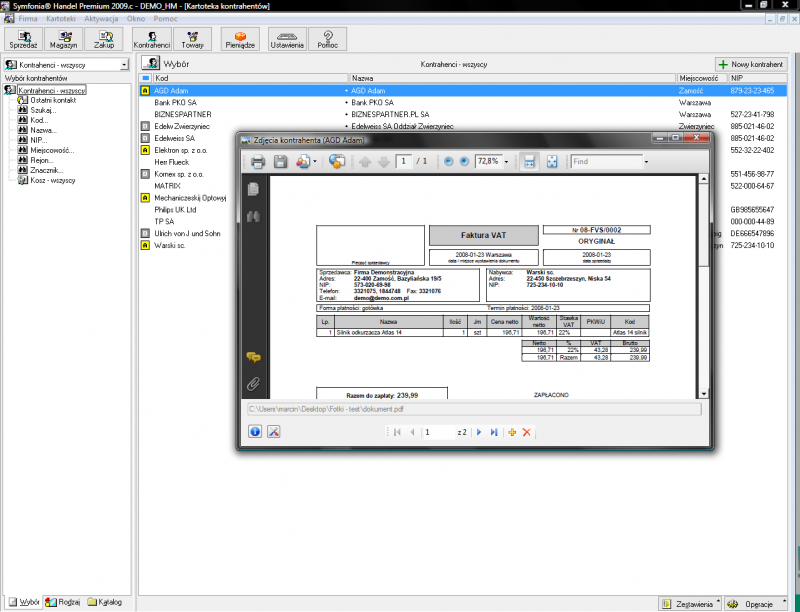Click the PDF vertical scrollbar down arrow
800x612 pixels.
pyautogui.click(x=704, y=394)
